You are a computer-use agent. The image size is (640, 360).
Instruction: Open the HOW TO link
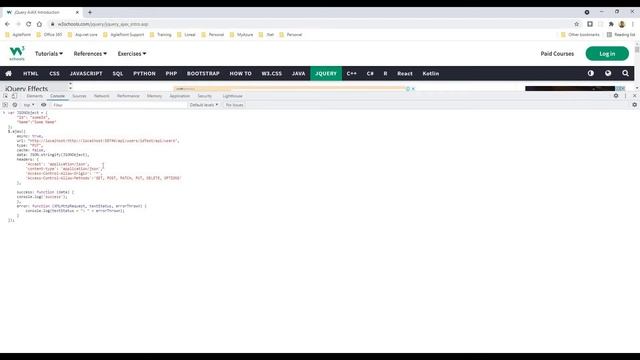[240, 73]
